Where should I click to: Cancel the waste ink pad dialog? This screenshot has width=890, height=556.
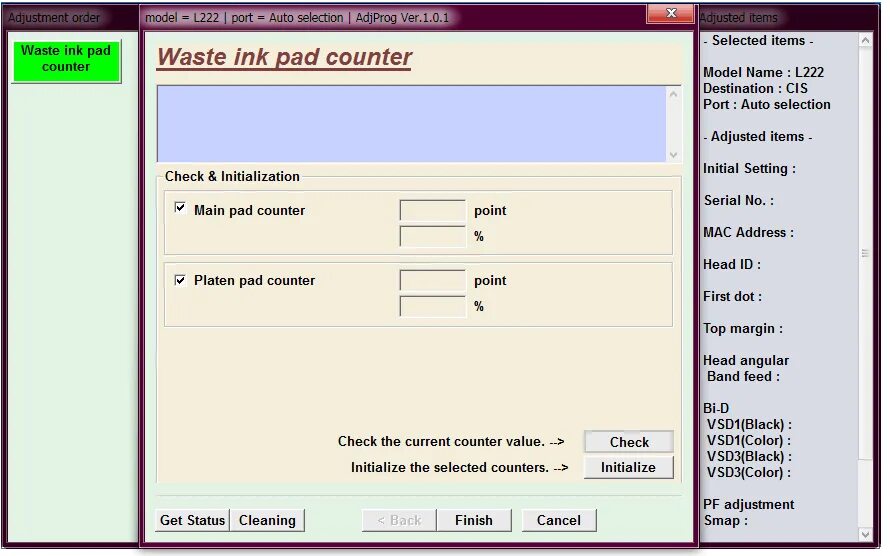tap(559, 520)
